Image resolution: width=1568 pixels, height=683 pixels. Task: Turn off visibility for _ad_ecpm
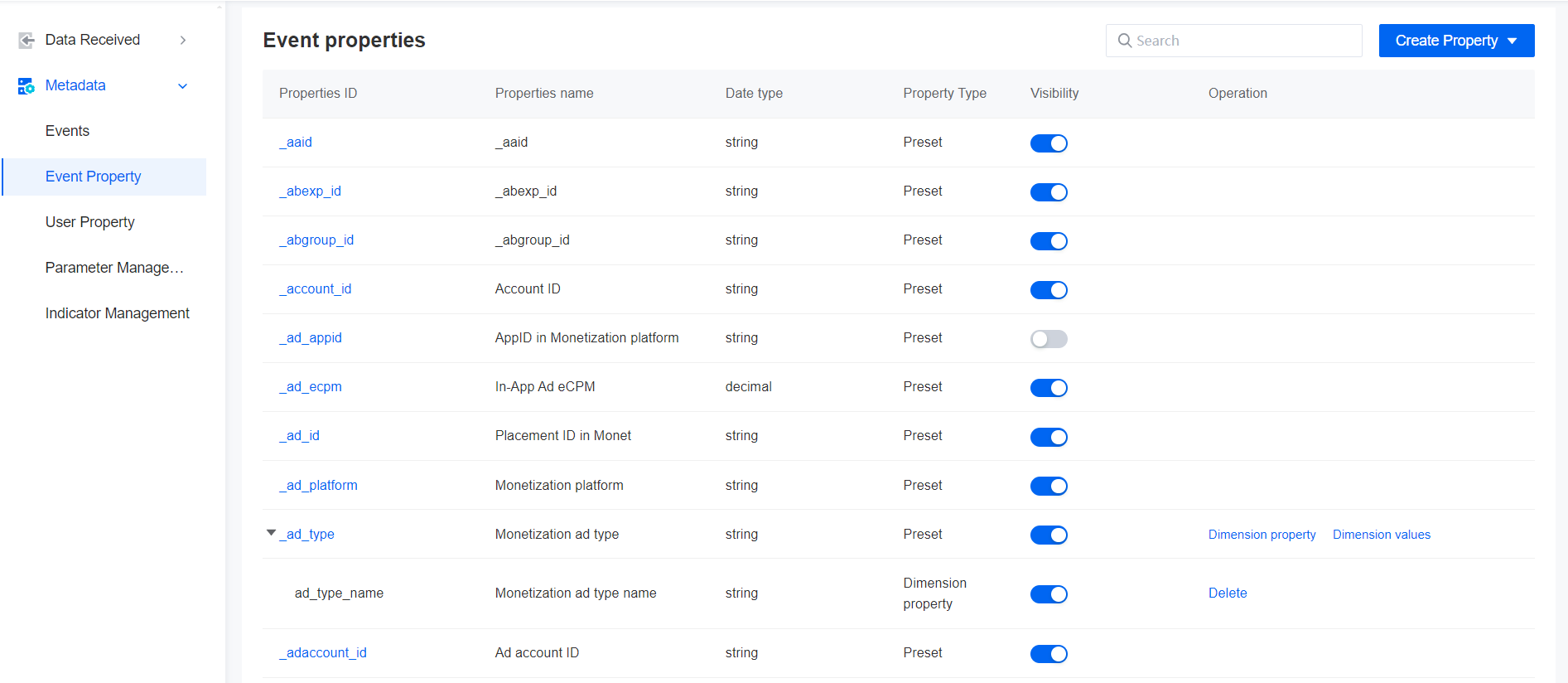[x=1049, y=388]
